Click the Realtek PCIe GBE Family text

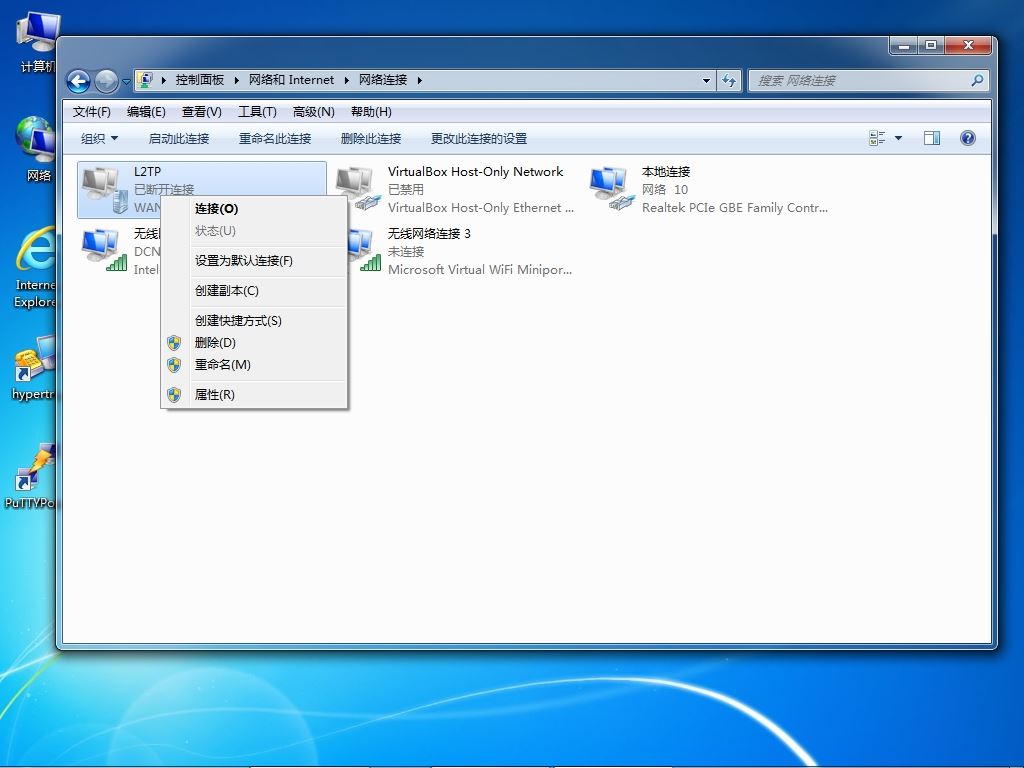pyautogui.click(x=734, y=208)
